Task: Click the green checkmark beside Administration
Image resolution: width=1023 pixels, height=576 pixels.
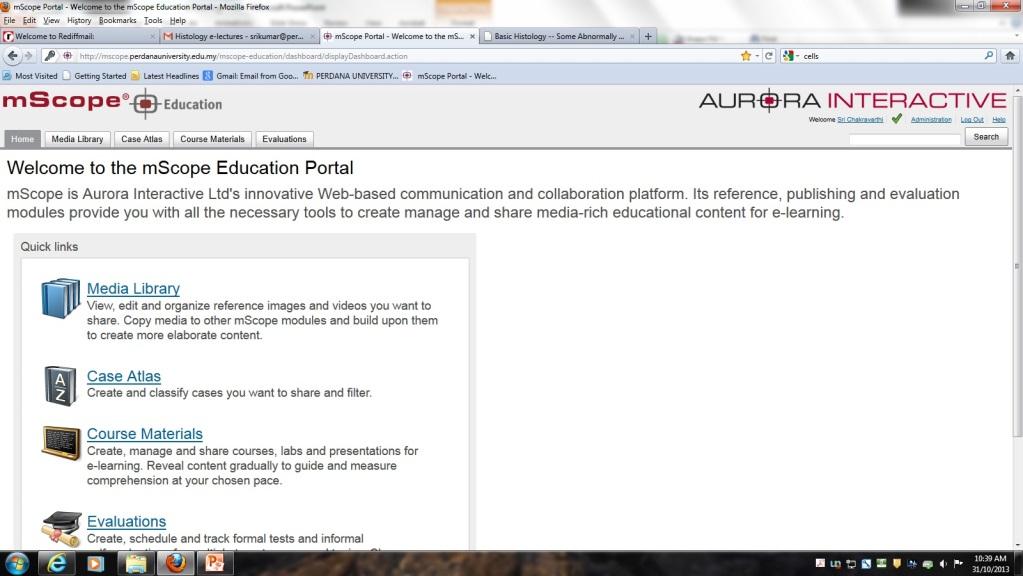Action: coord(897,119)
